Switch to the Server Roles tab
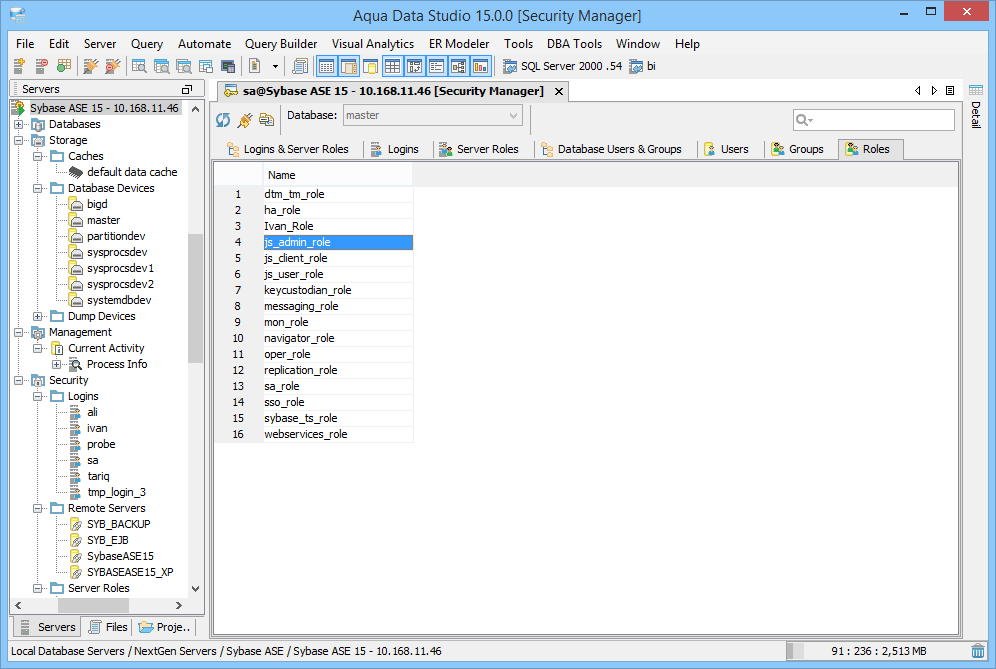 (x=479, y=149)
